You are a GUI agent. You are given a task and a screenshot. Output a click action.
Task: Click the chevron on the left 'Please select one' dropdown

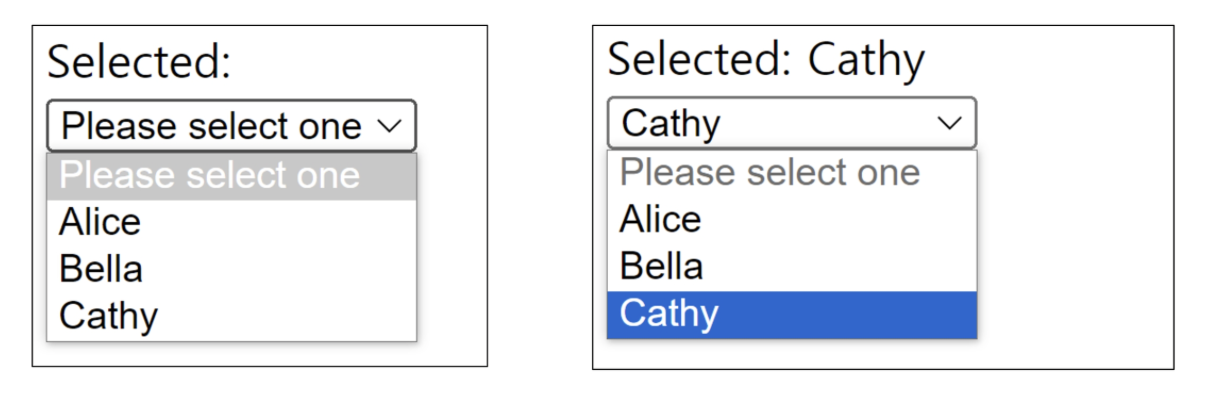[x=390, y=126]
